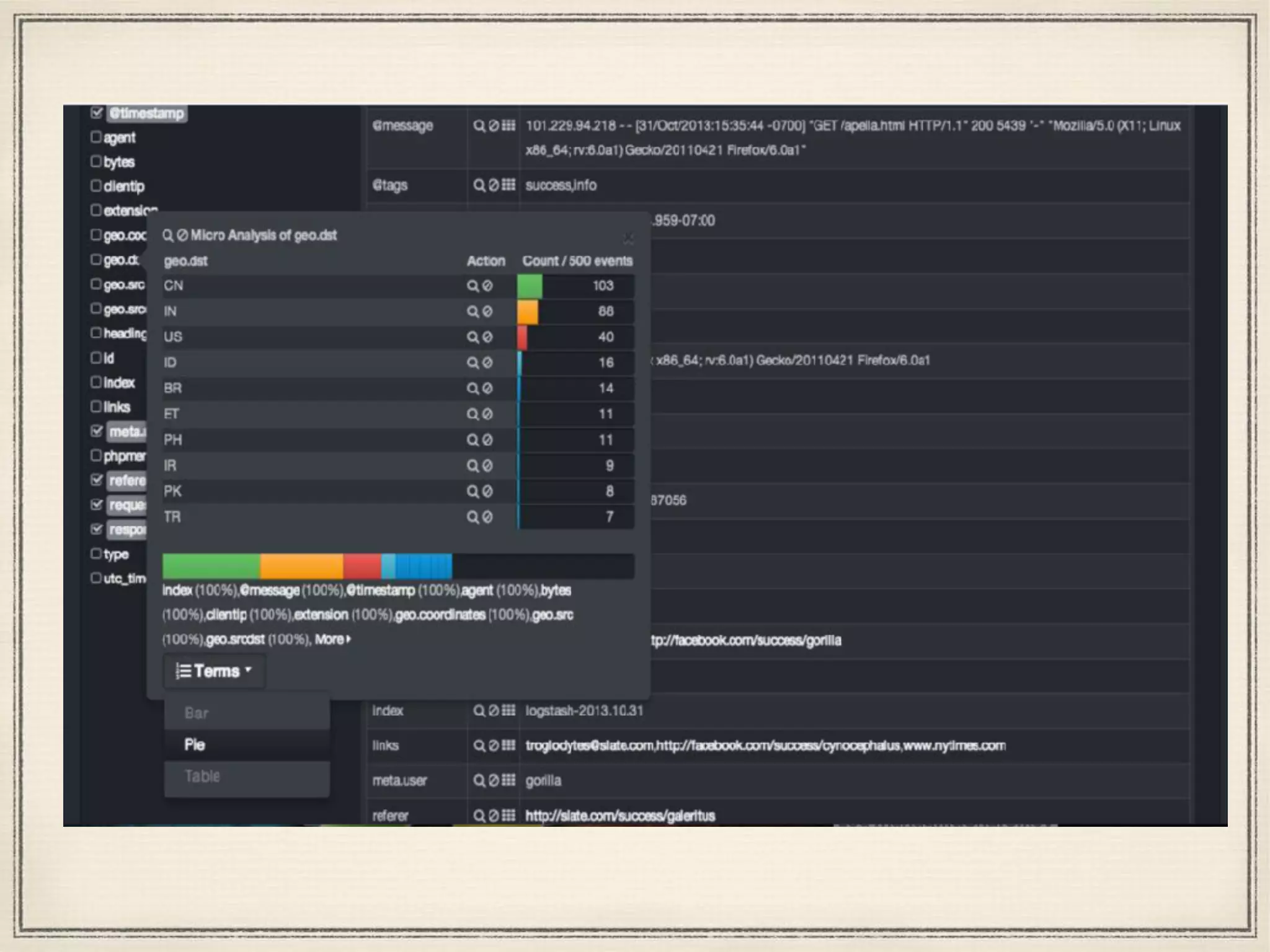Open the Terms dropdown button

click(x=215, y=671)
